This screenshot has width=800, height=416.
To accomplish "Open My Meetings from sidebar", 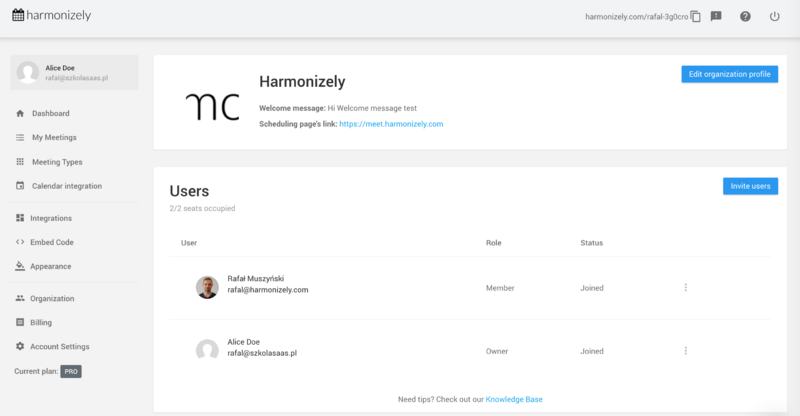I will point(54,138).
